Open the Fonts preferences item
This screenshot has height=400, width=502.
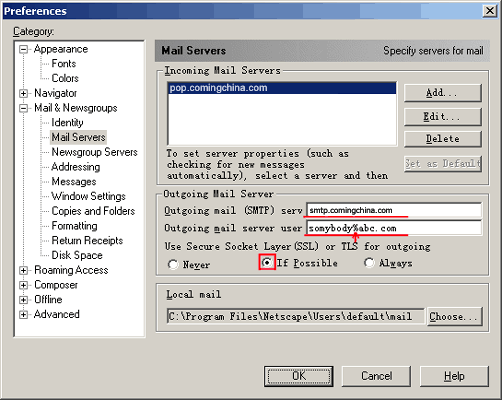click(x=64, y=63)
